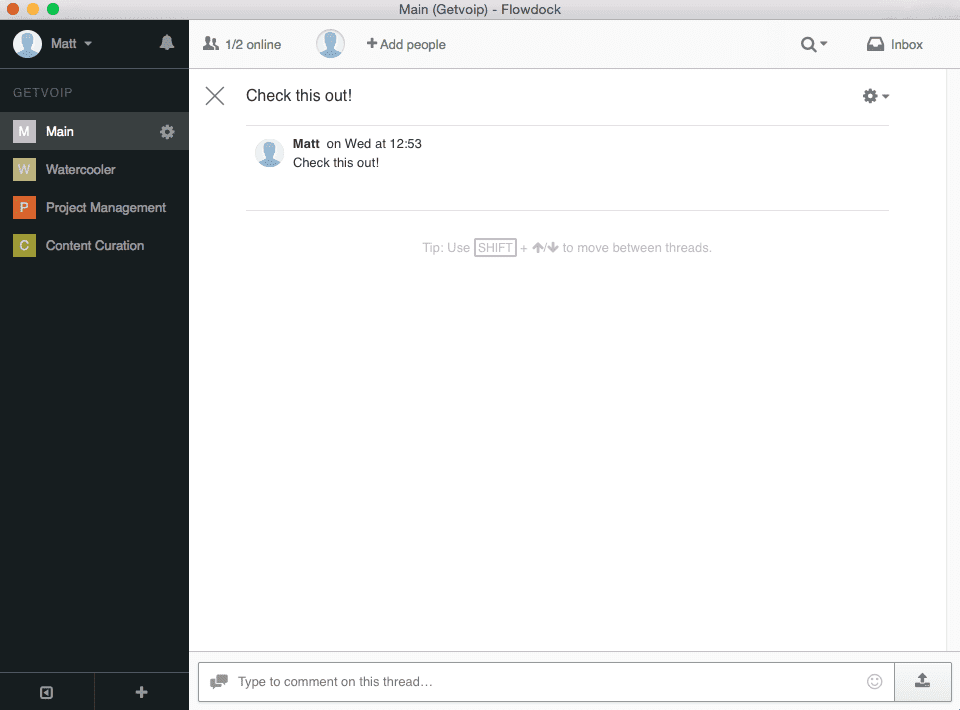The image size is (960, 710).
Task: Click the Check this out! thread title
Action: click(299, 95)
